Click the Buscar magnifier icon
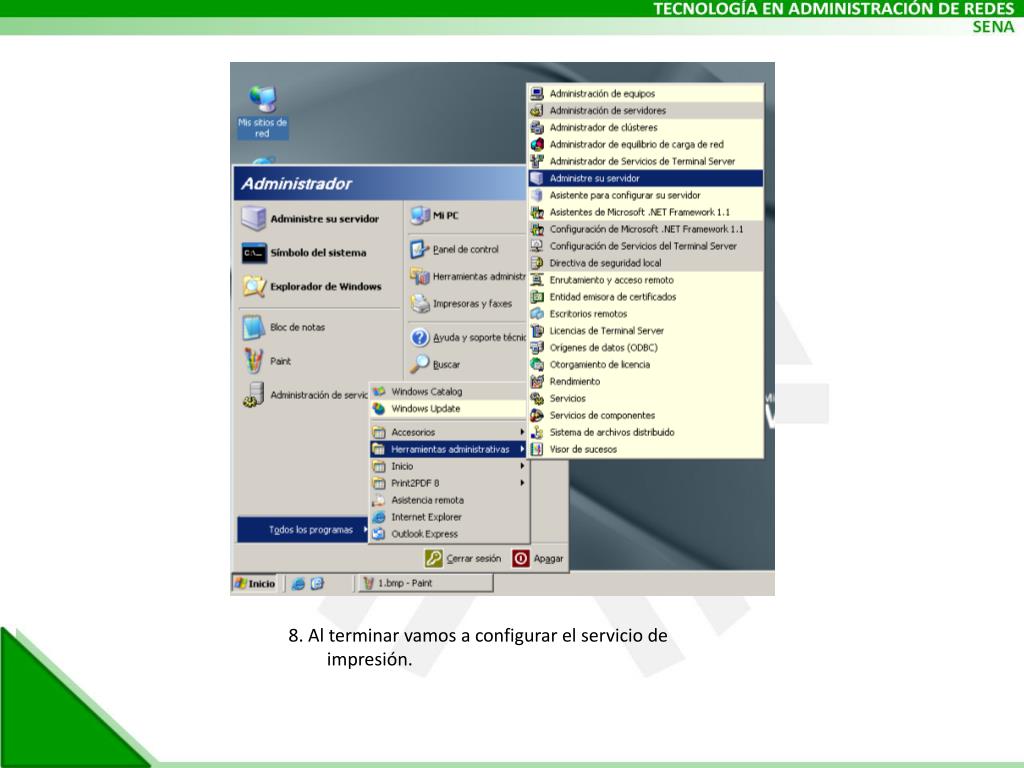 [419, 364]
